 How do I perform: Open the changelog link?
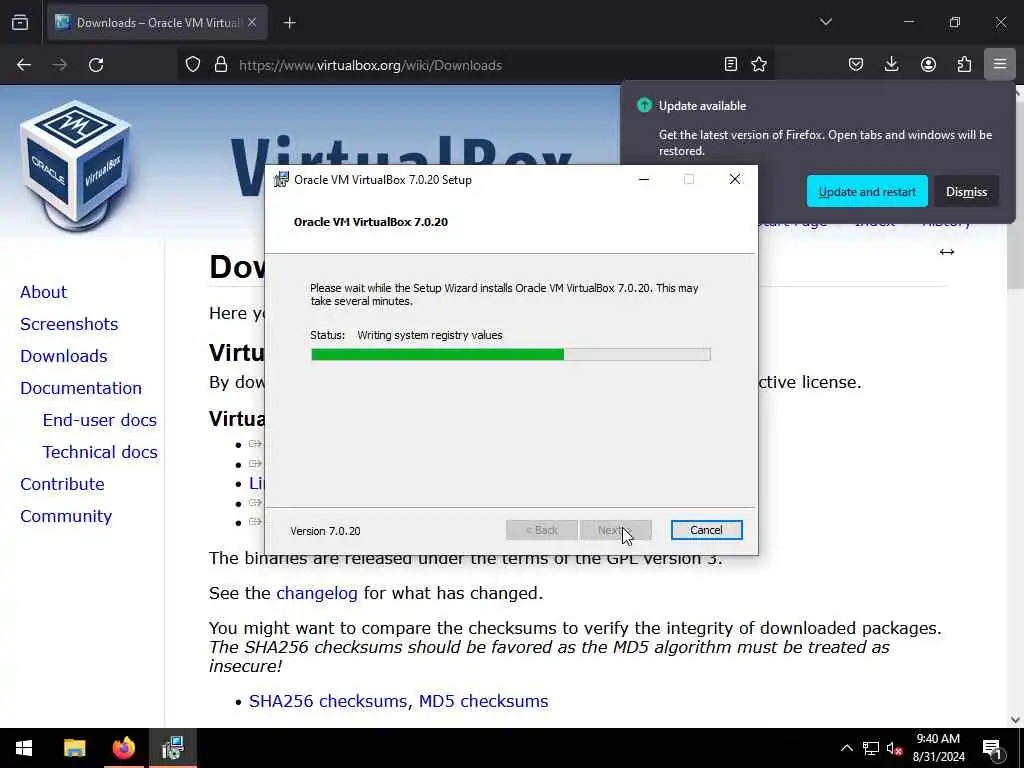point(317,593)
